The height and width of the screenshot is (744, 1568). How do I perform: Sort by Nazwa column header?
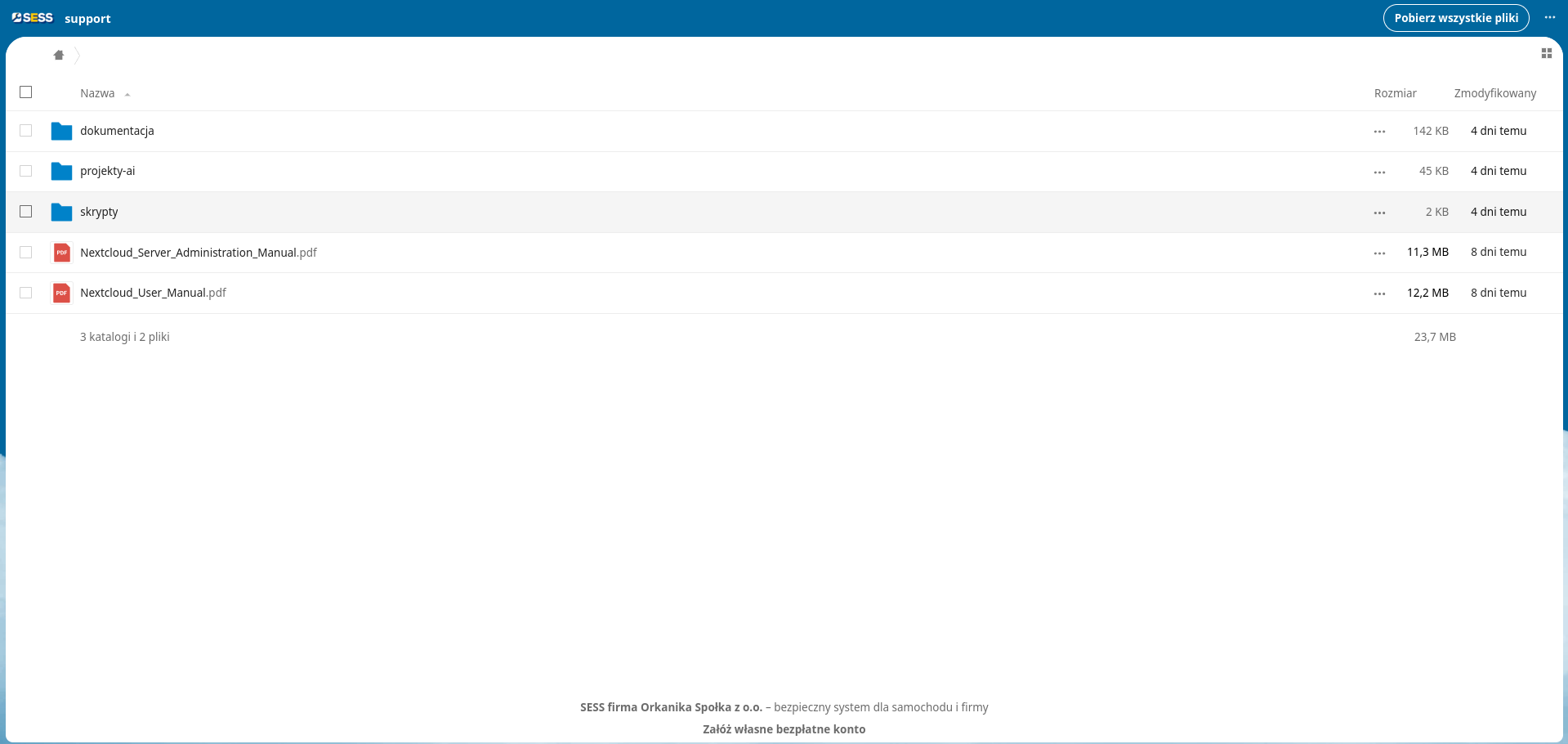coord(97,93)
